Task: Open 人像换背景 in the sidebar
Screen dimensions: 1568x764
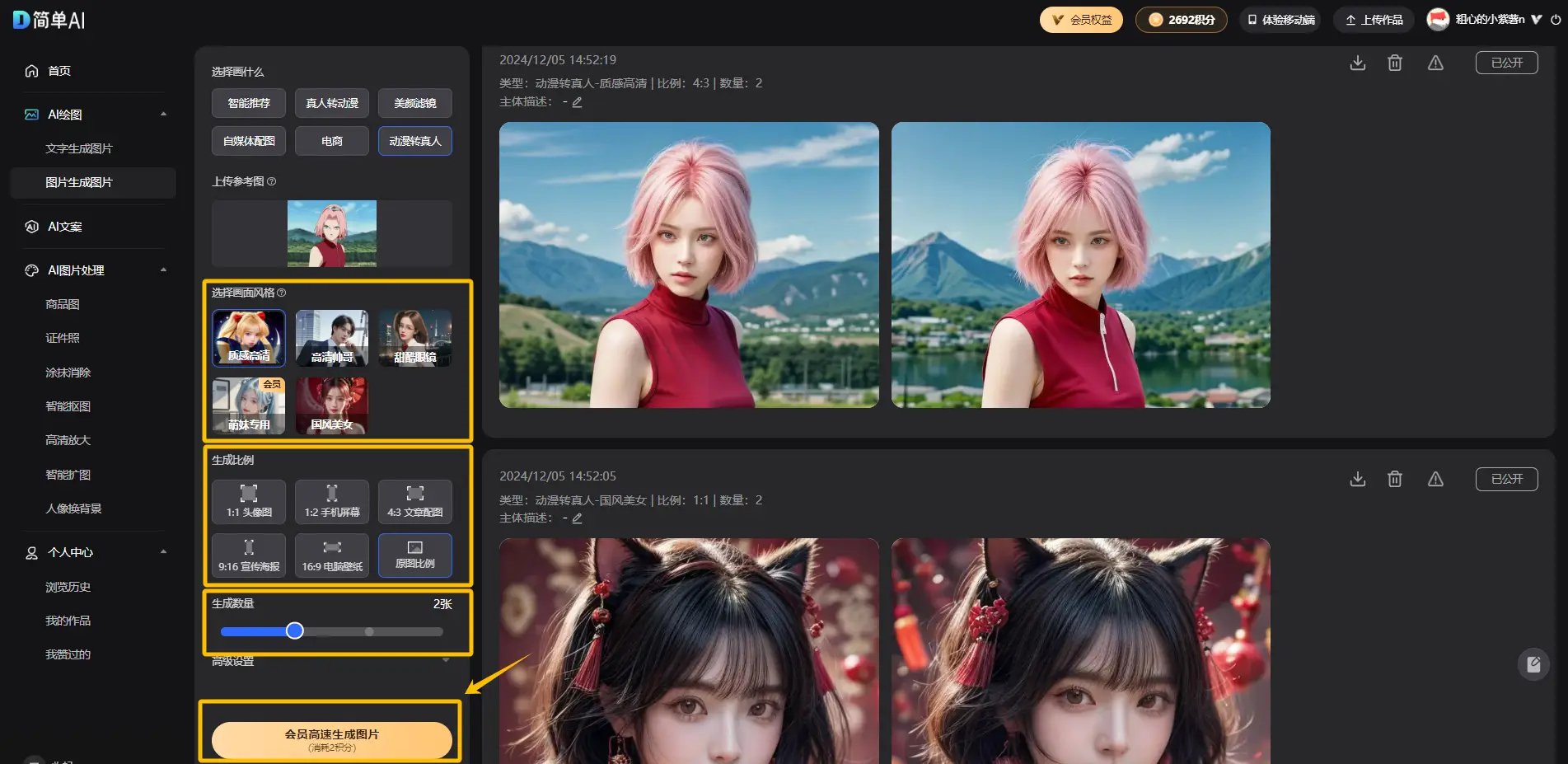Action: (74, 509)
